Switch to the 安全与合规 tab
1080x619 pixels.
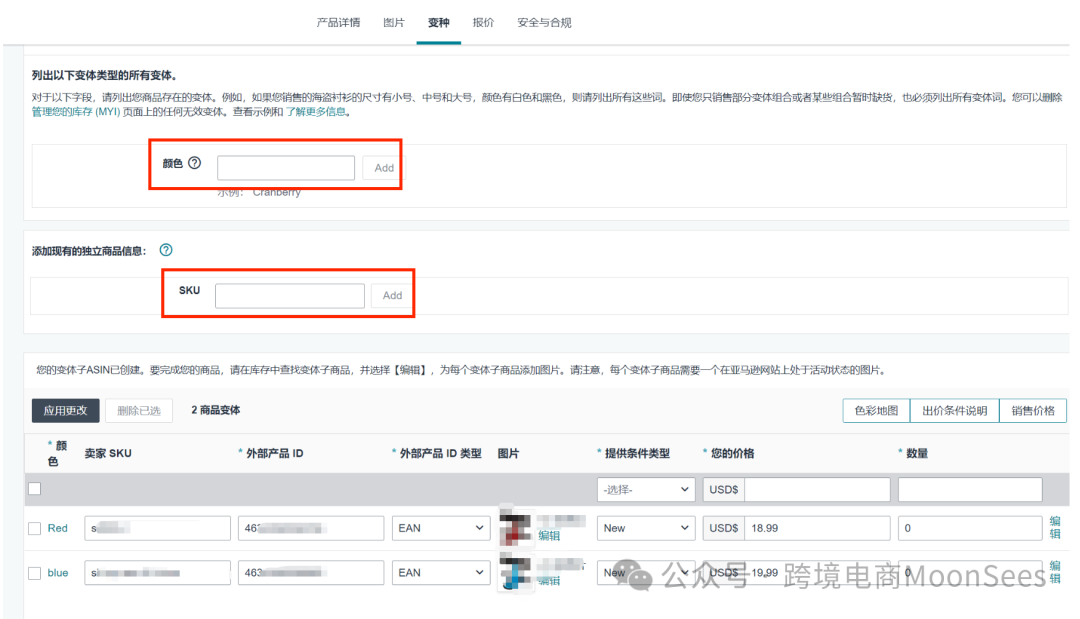coord(544,22)
